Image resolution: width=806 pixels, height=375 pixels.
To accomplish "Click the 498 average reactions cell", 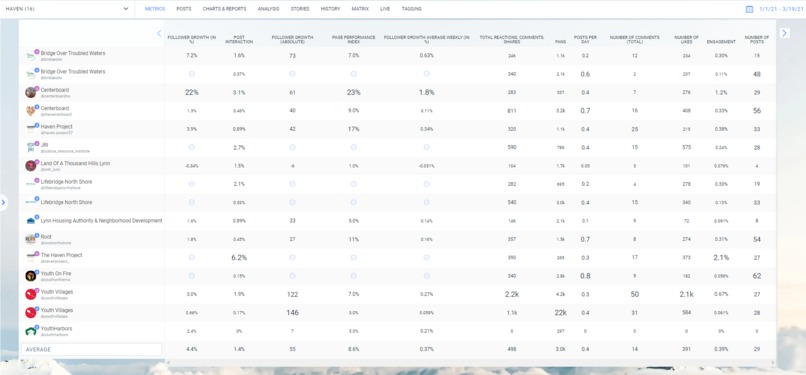I will tap(511, 349).
